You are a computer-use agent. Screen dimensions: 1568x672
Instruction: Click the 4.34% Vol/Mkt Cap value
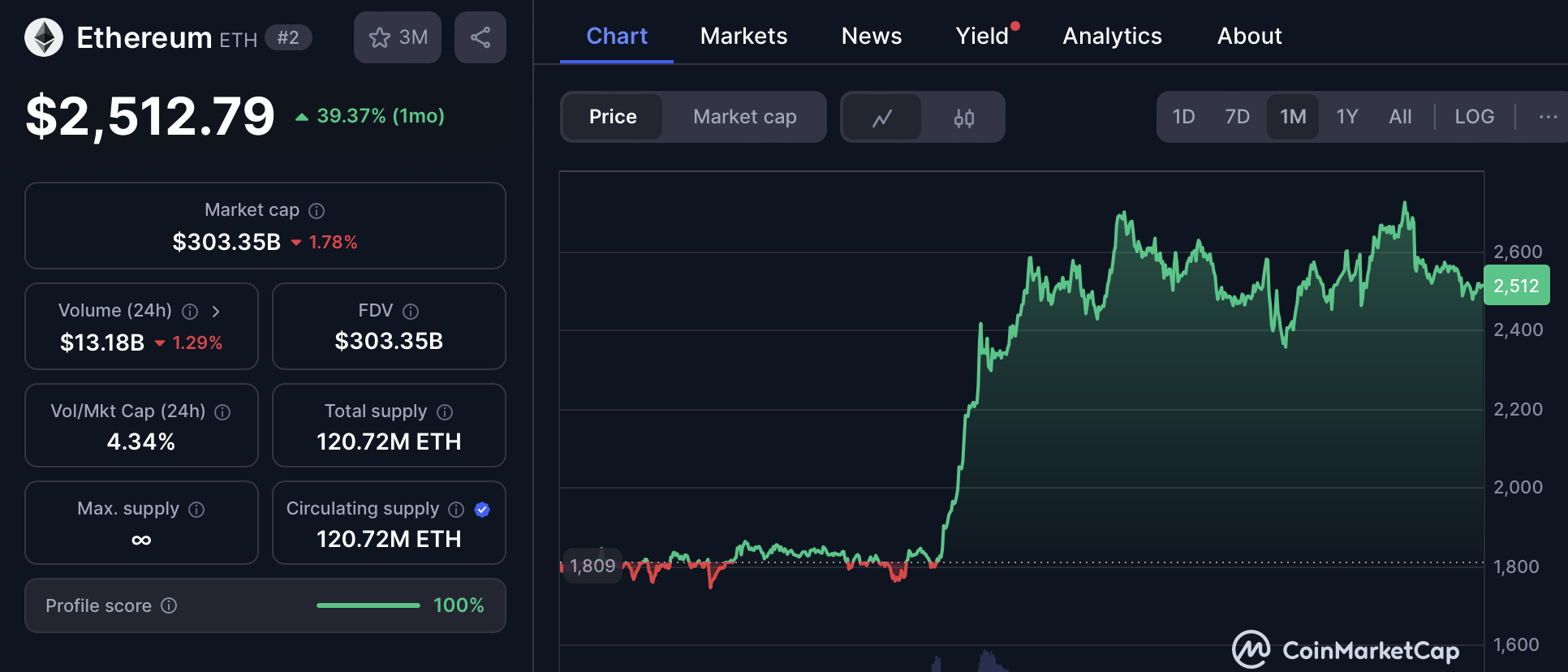(141, 442)
